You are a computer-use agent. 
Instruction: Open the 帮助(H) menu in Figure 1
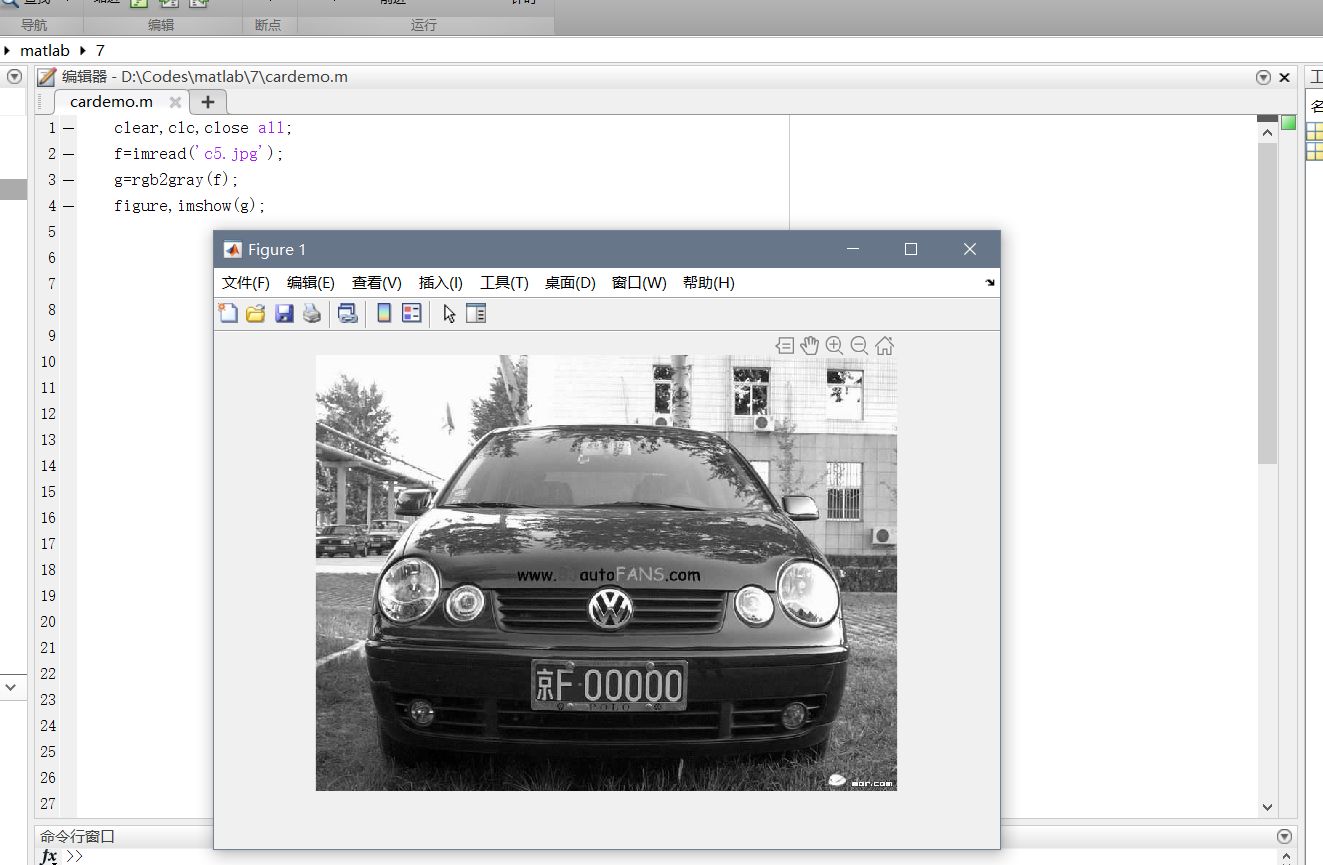coord(709,283)
